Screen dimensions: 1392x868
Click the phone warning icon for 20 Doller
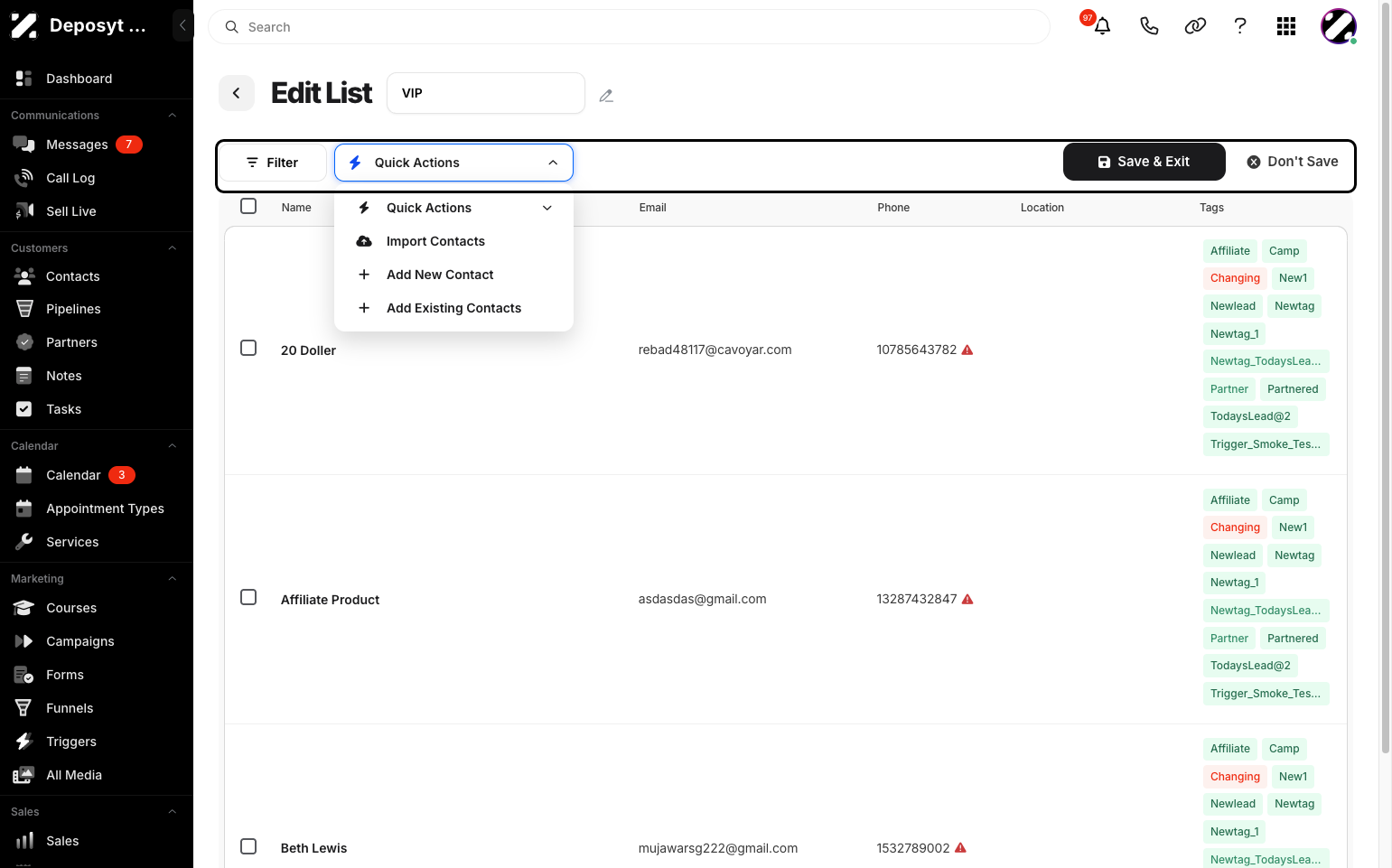[x=967, y=350]
